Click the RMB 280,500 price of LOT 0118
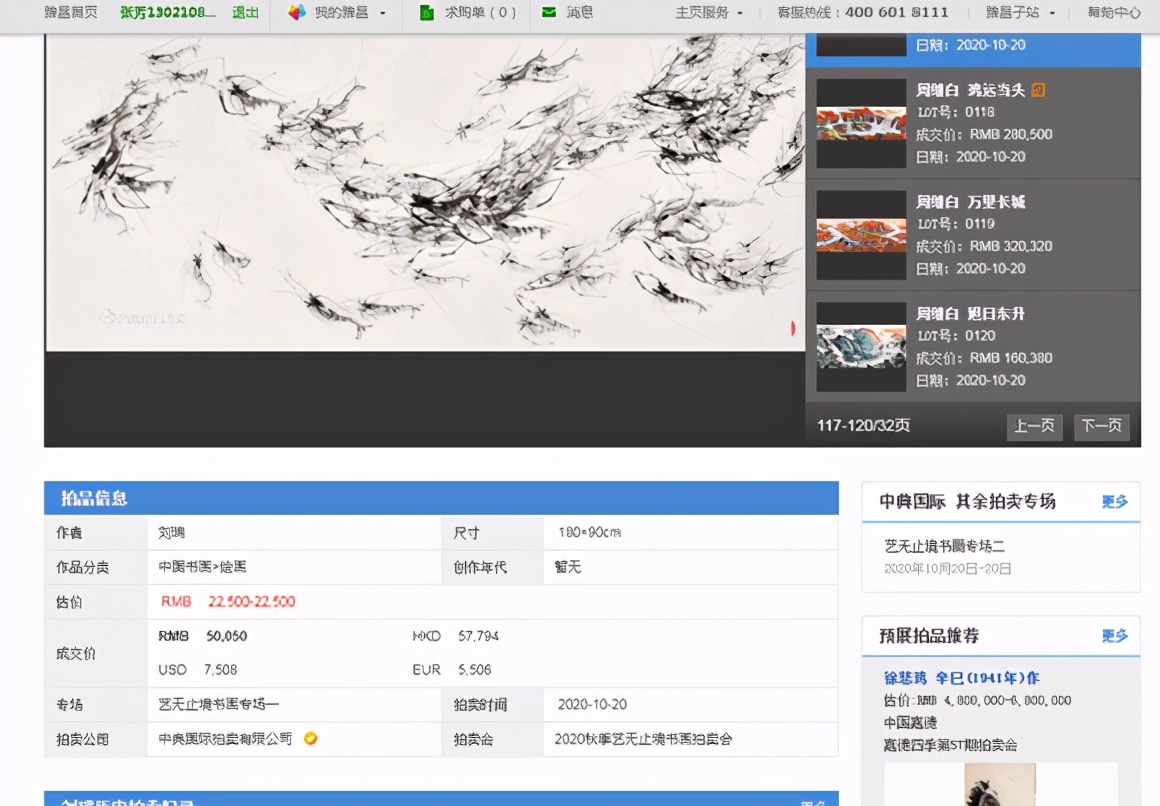The width and height of the screenshot is (1160, 806). coord(1011,135)
